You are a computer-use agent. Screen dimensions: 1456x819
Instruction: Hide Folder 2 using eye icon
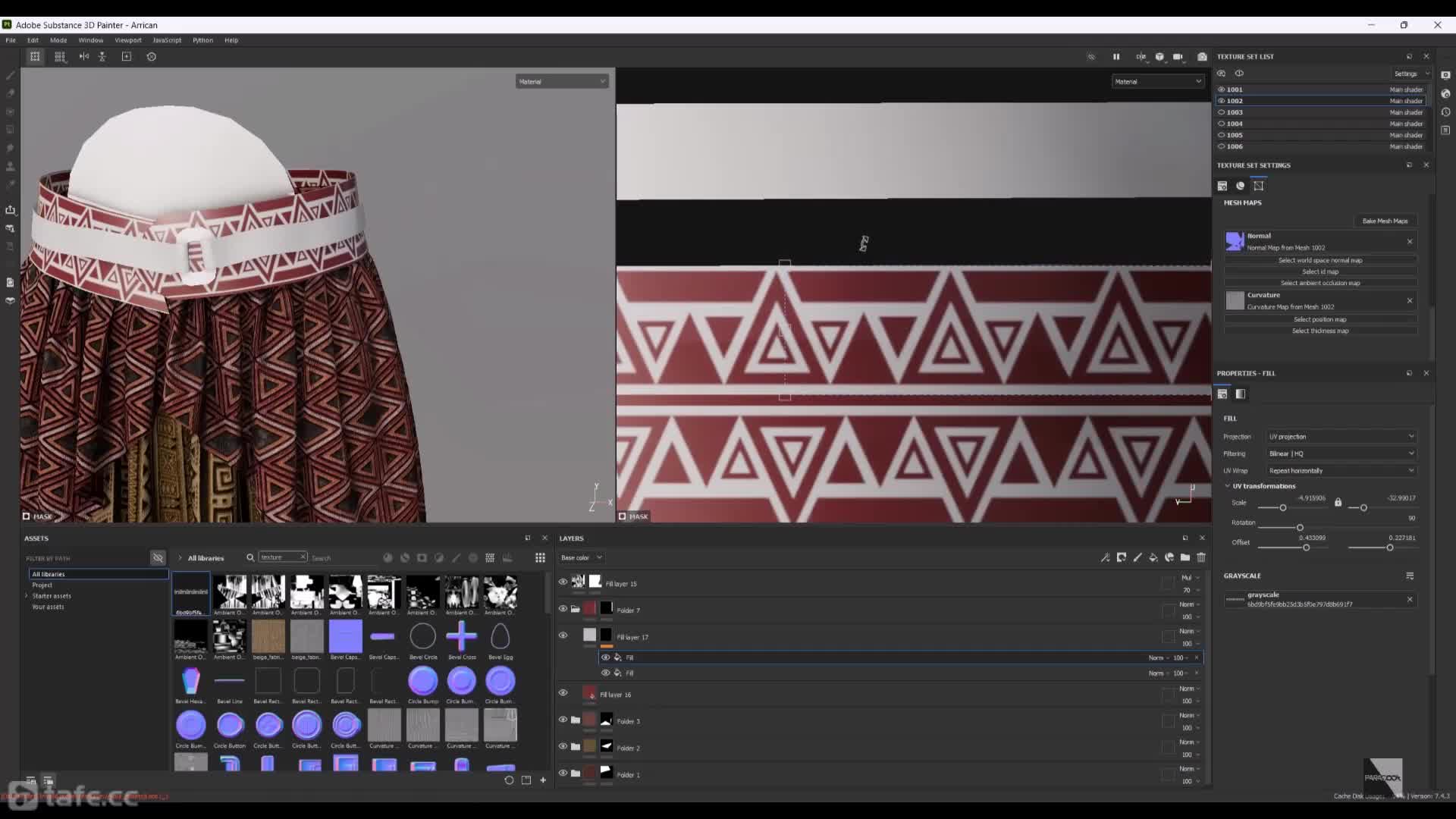563,746
